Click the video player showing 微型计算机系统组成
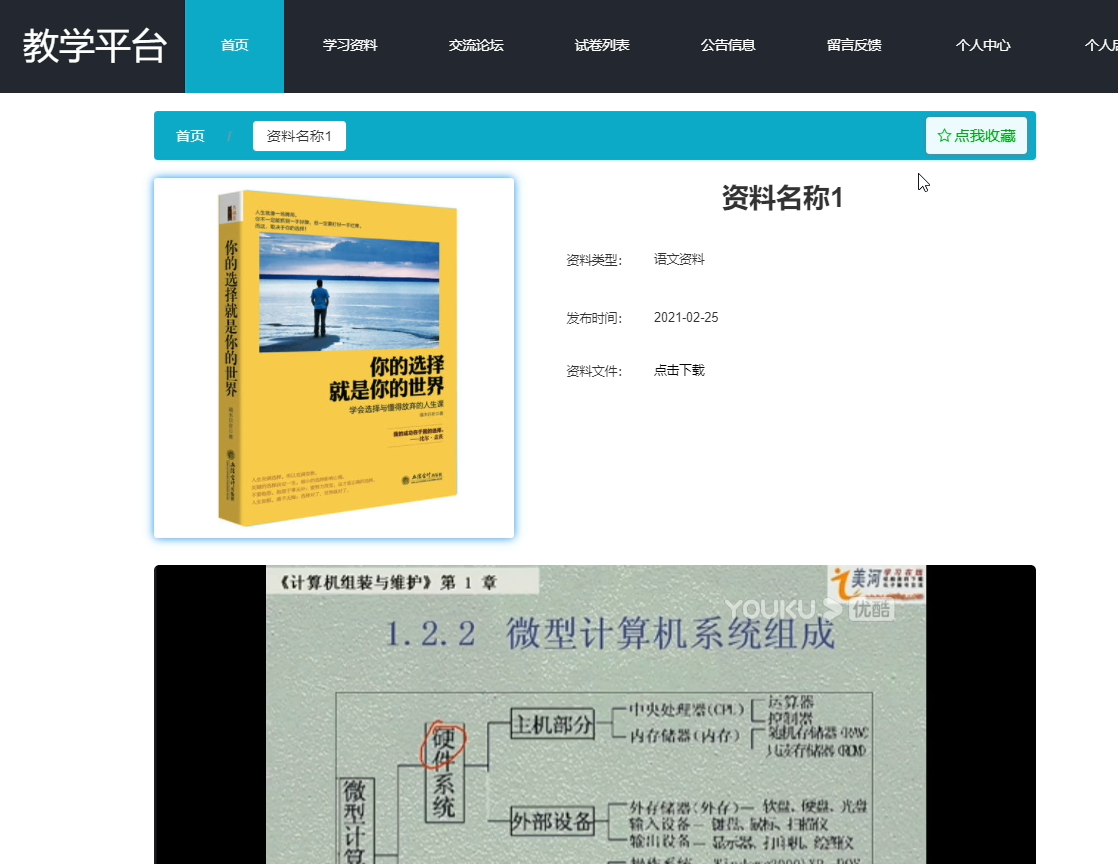The width and height of the screenshot is (1118, 864). tap(595, 714)
